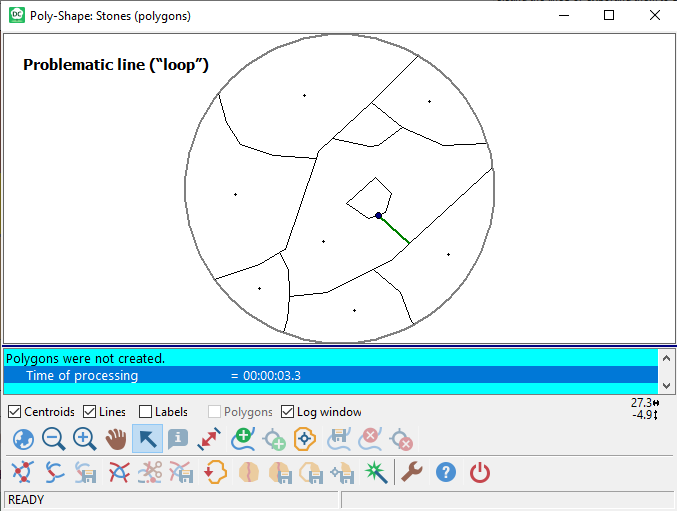The width and height of the screenshot is (677, 511).
Task: Click the add line icon with green plus
Action: point(241,439)
